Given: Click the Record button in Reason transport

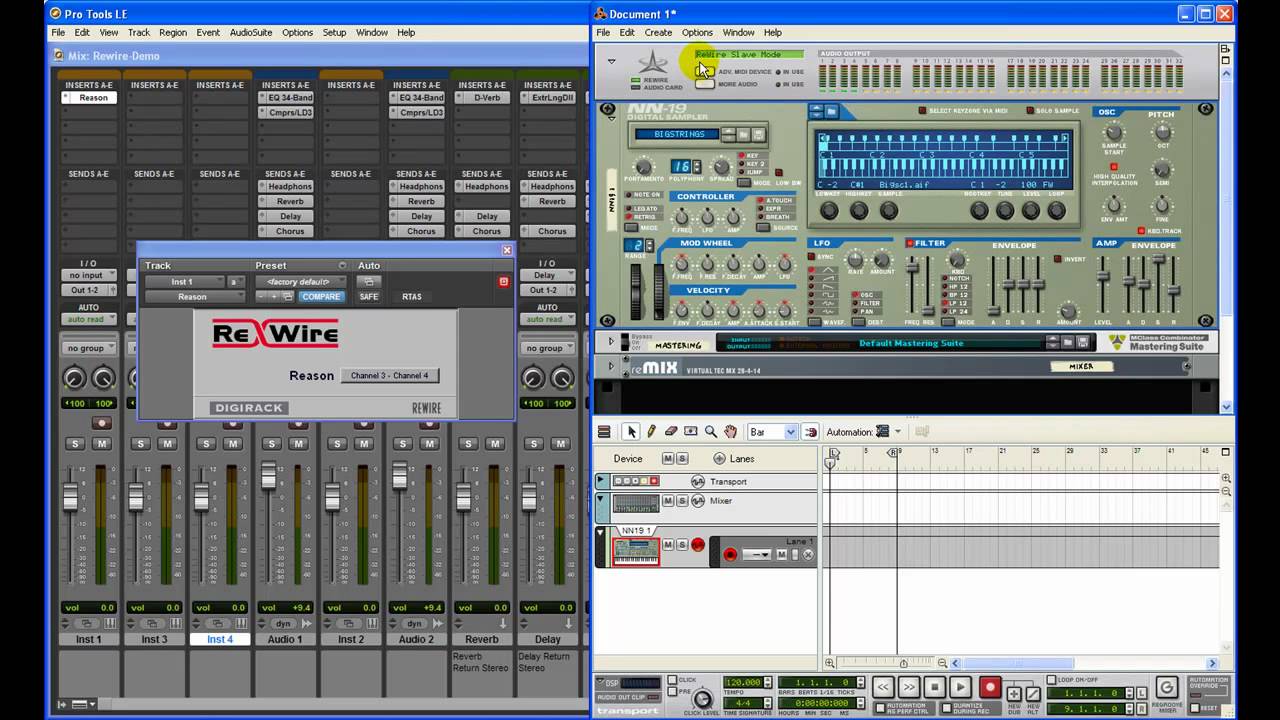Looking at the screenshot, I should coord(990,687).
